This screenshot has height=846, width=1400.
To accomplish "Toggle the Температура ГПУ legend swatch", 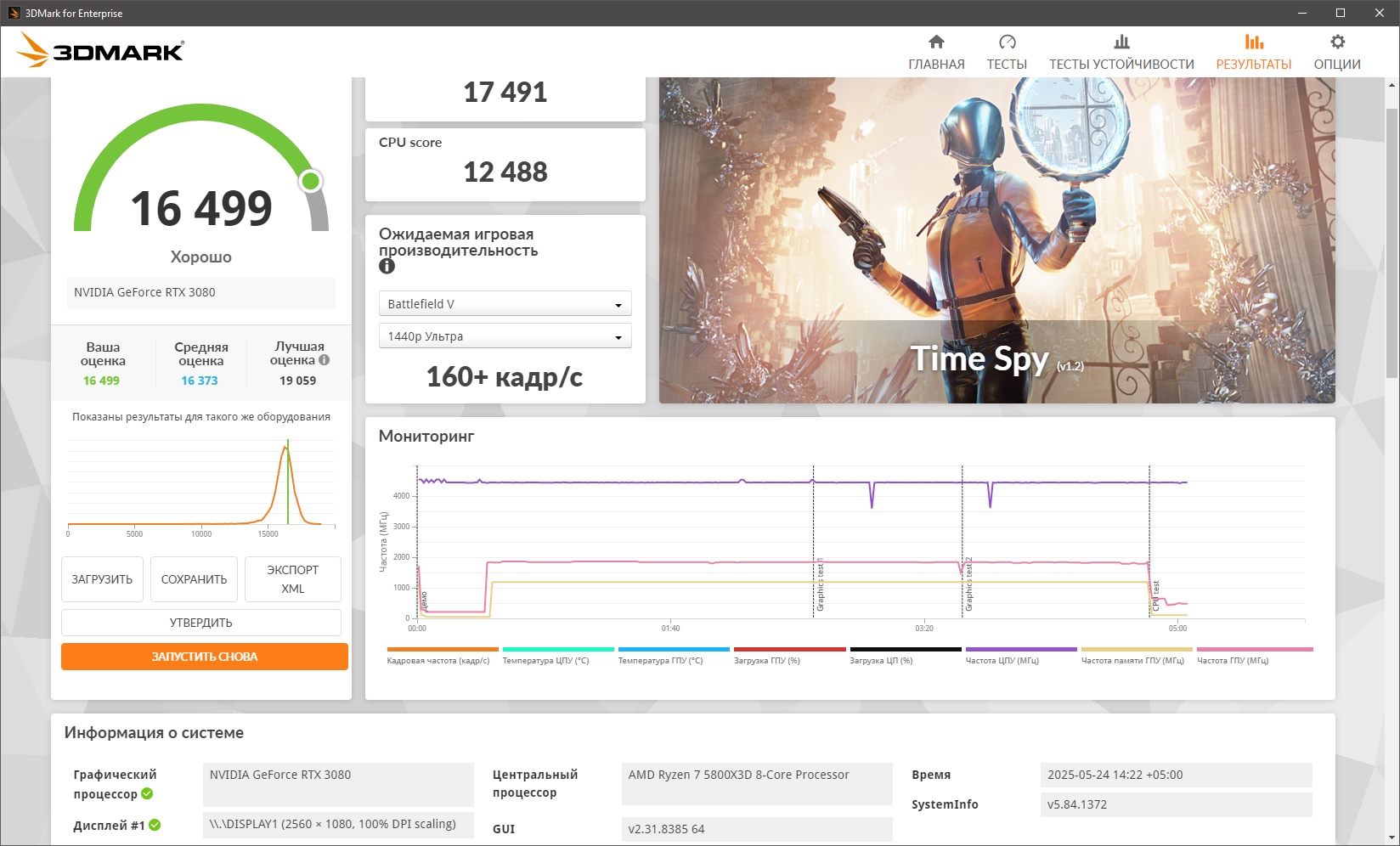I will pos(674,650).
